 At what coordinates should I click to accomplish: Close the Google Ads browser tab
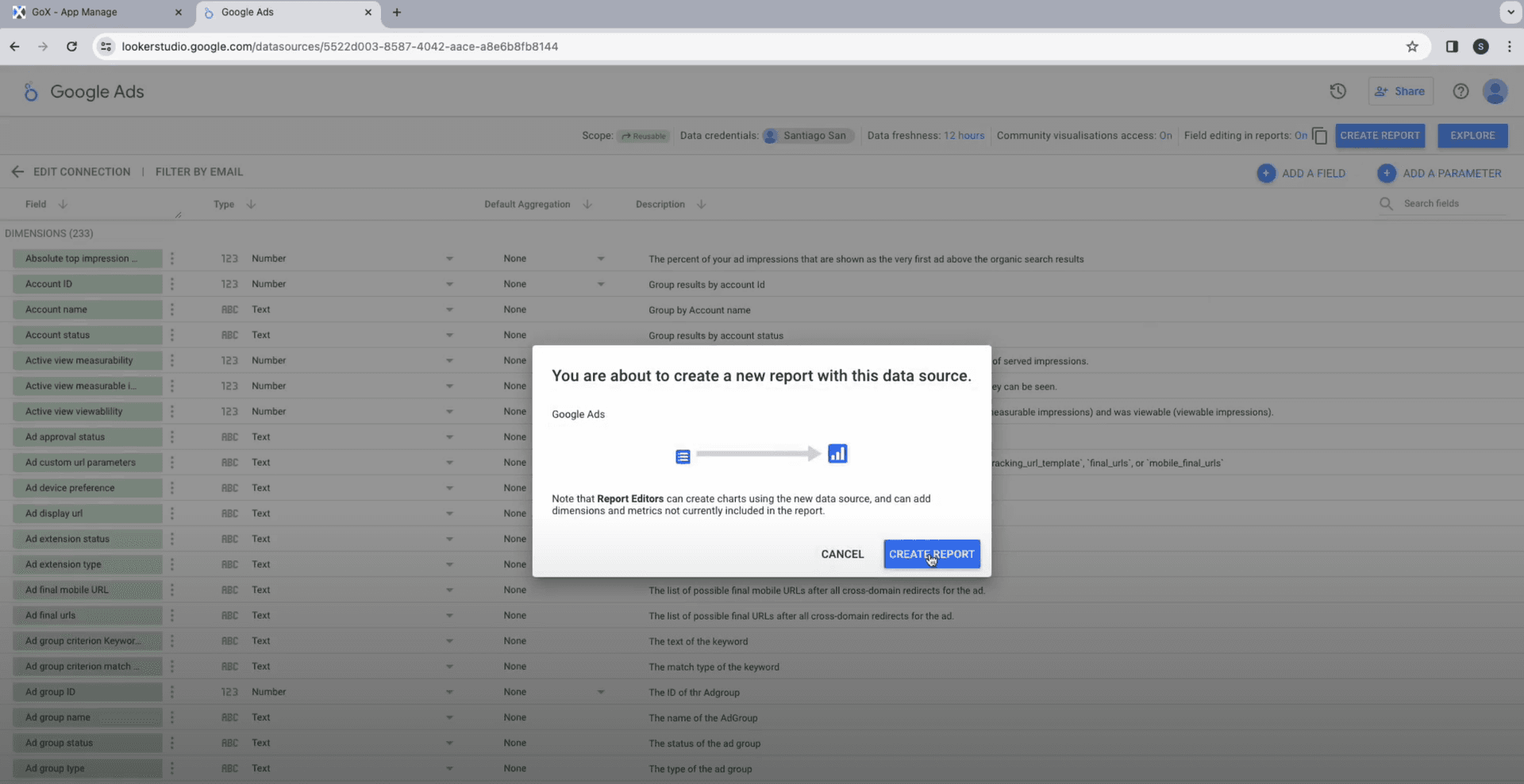tap(368, 13)
